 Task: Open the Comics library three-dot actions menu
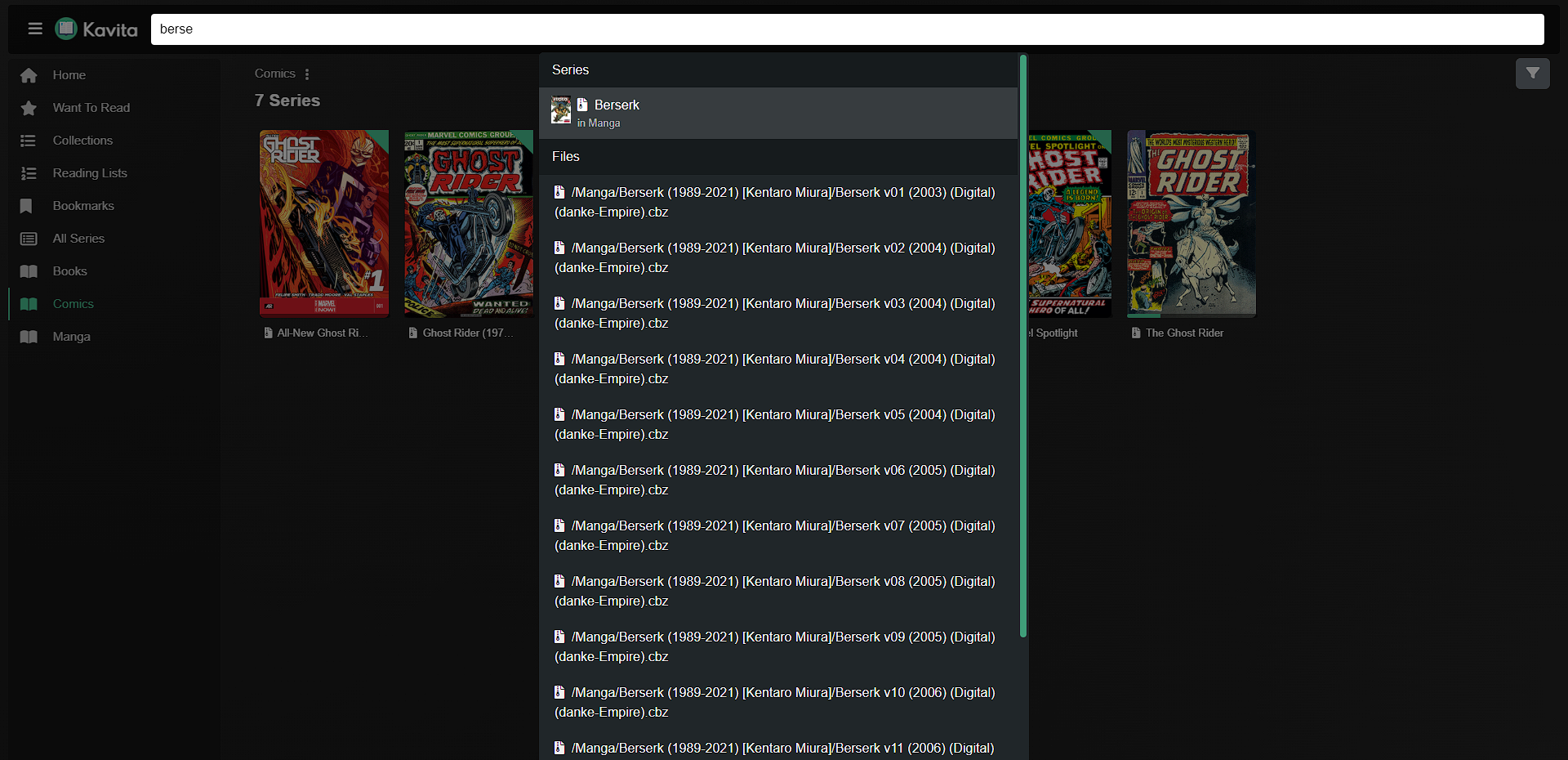[x=307, y=74]
